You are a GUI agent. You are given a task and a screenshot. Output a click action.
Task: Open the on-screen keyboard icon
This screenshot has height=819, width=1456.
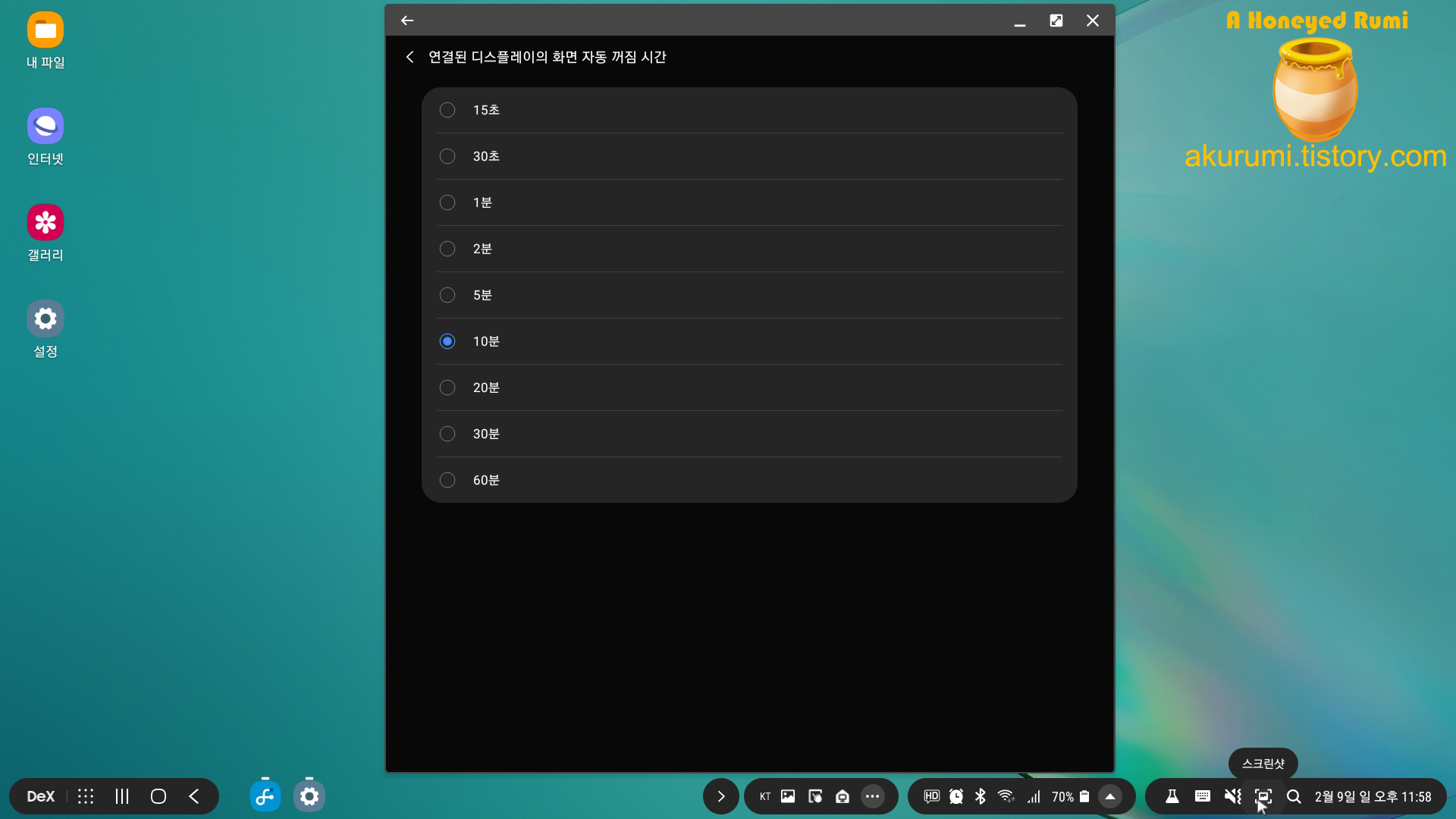(1202, 796)
